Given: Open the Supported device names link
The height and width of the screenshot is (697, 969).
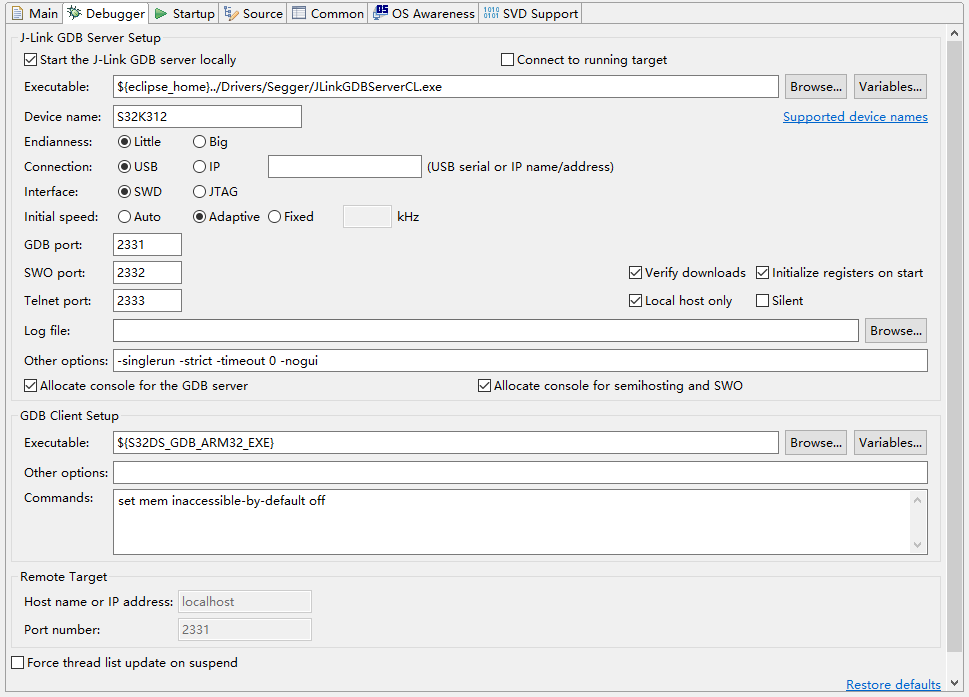Looking at the screenshot, I should (854, 116).
